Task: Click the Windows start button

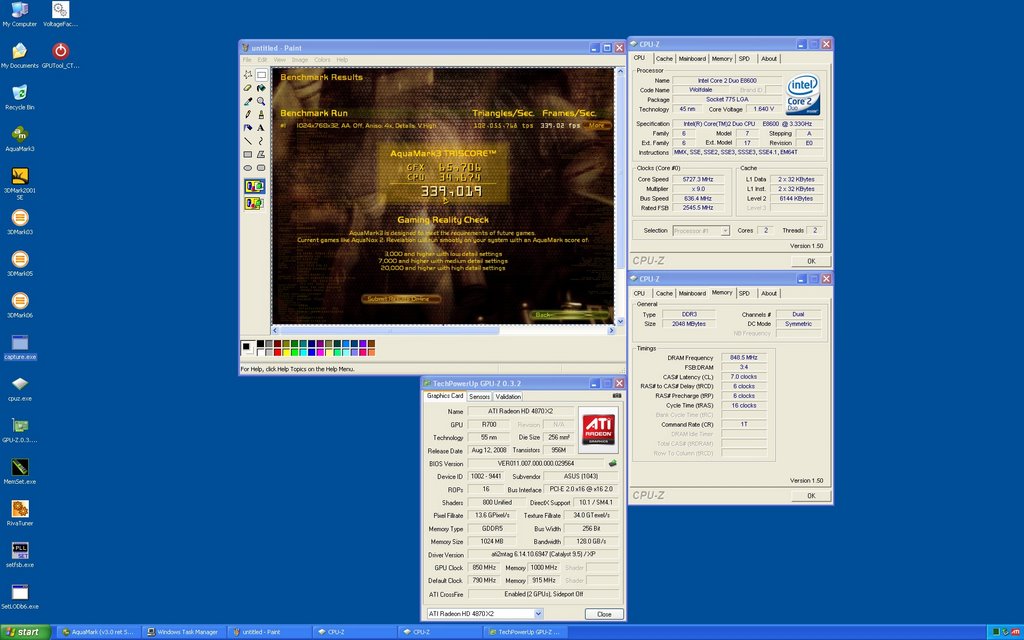Action: (x=25, y=632)
